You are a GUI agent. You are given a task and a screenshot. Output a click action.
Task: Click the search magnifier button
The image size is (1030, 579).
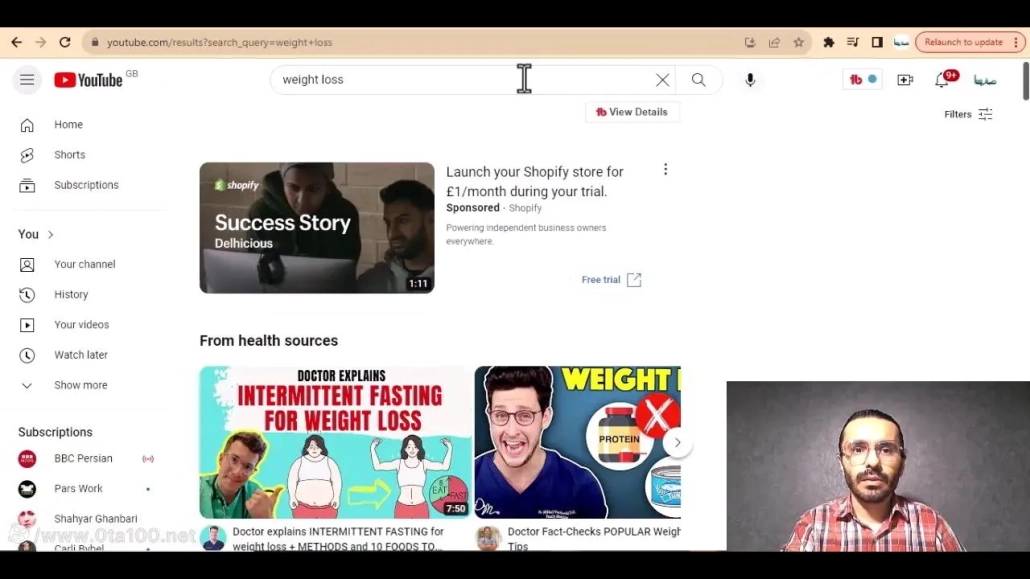(x=698, y=80)
